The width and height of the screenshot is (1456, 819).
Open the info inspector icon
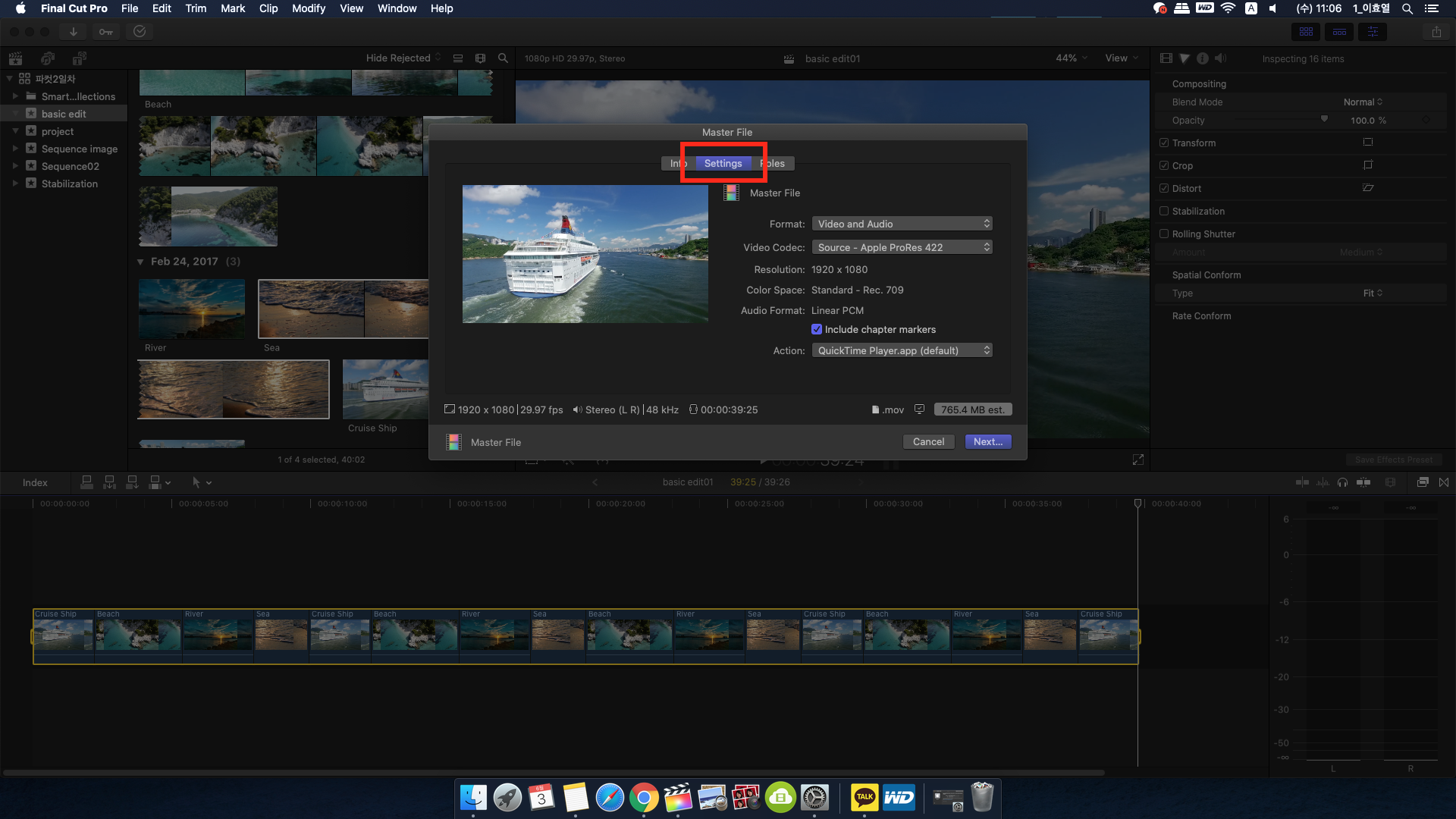[1203, 58]
